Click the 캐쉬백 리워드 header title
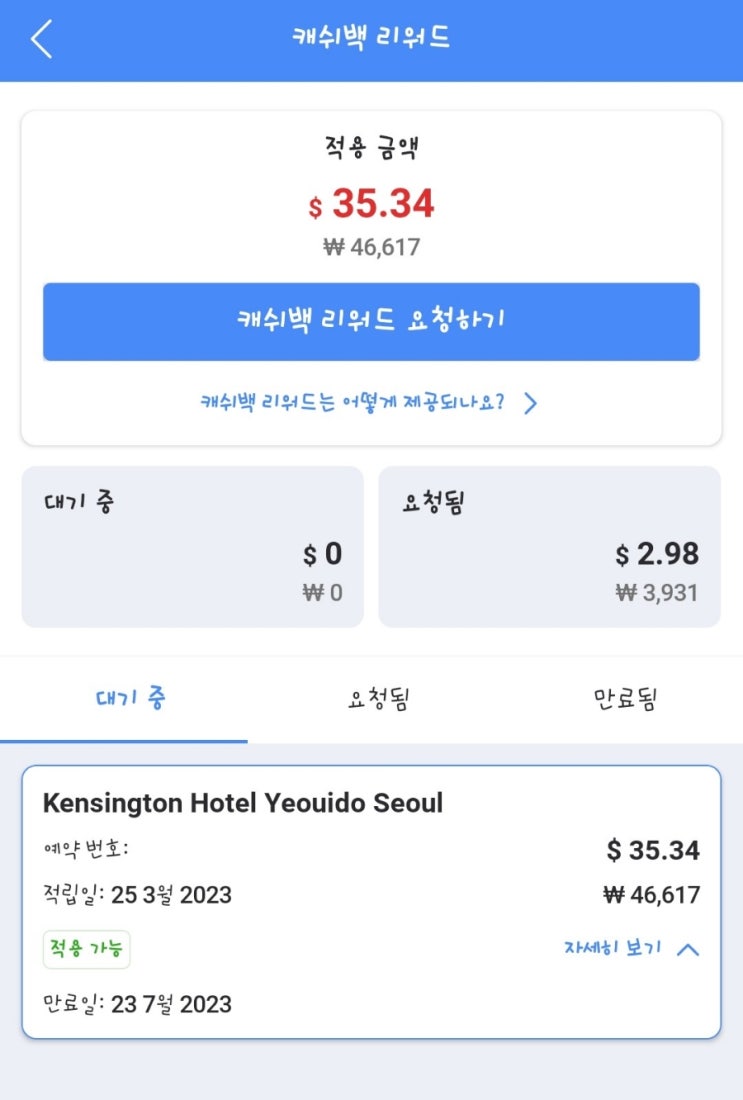 point(371,39)
